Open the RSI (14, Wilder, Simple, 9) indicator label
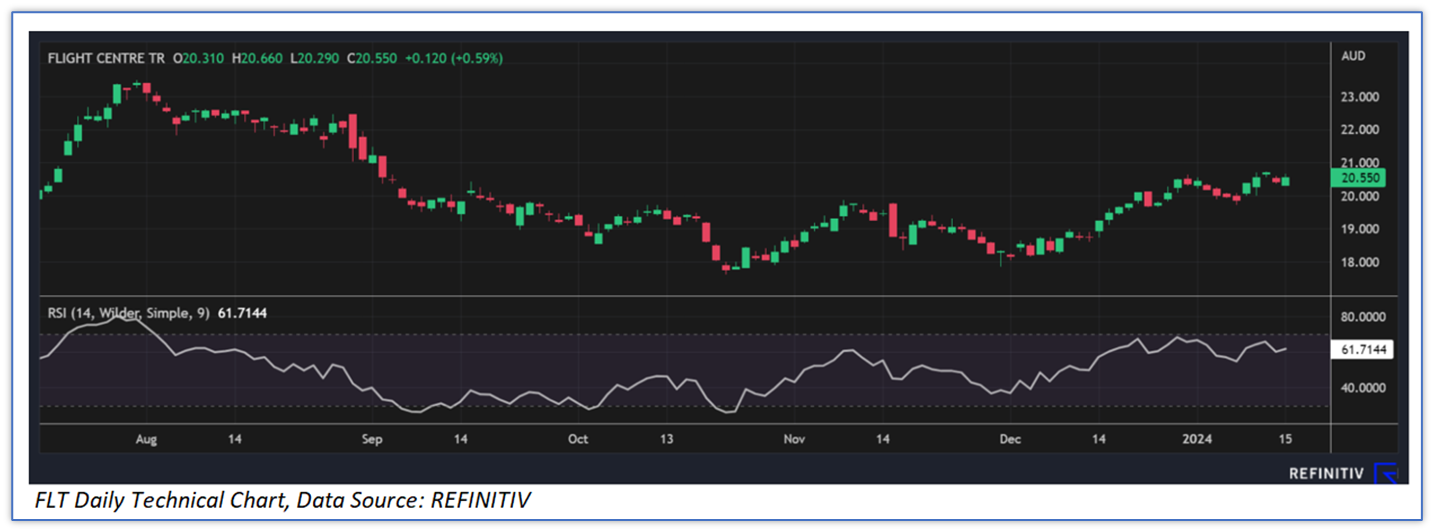The width and height of the screenshot is (1434, 532). [x=128, y=313]
